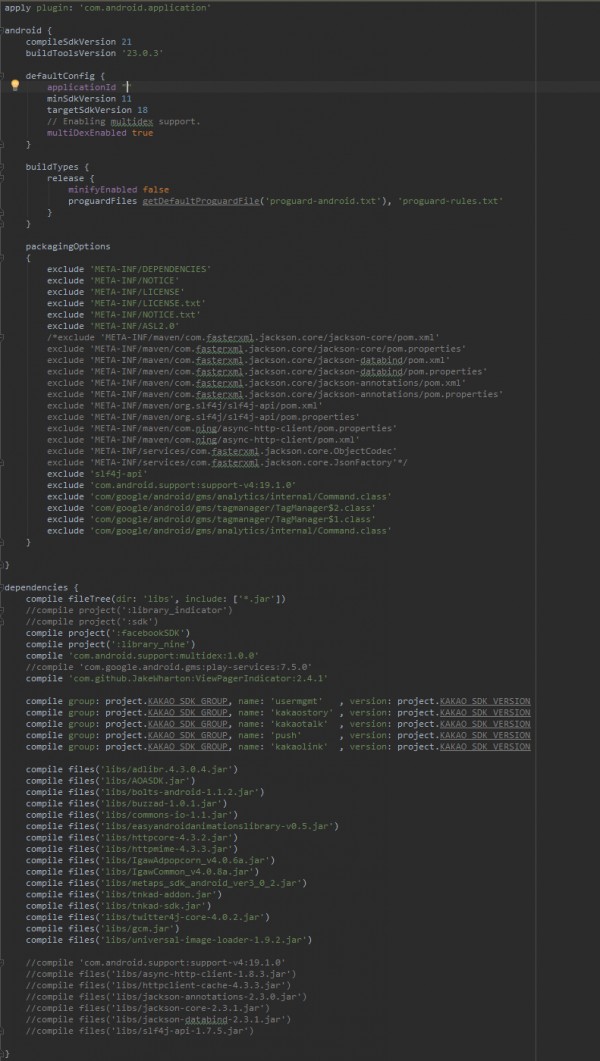Click the jackson-annotations/pom.properties exclude line
This screenshot has height=1061, width=600.
pos(275,394)
